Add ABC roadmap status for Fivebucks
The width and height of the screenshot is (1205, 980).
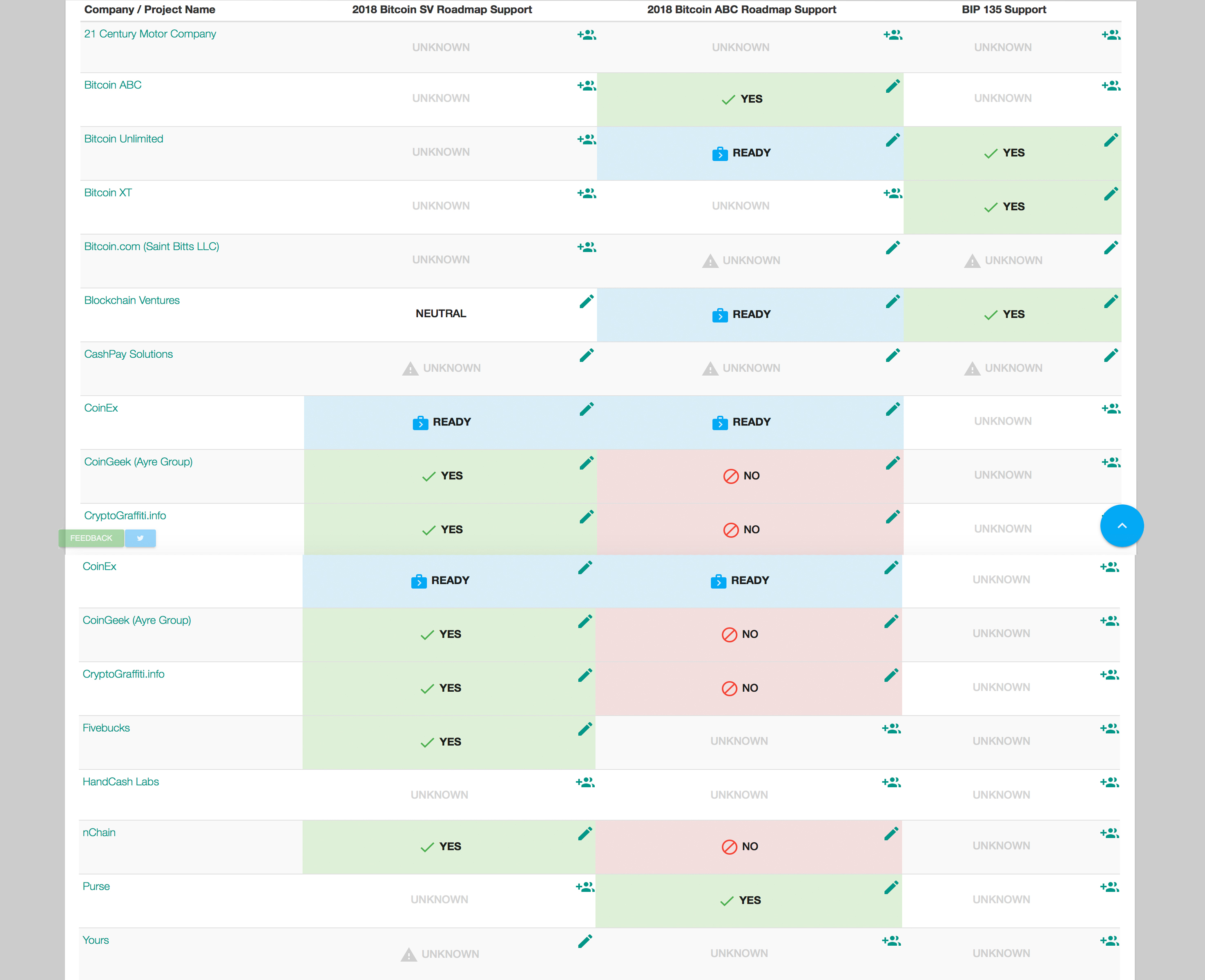click(891, 729)
